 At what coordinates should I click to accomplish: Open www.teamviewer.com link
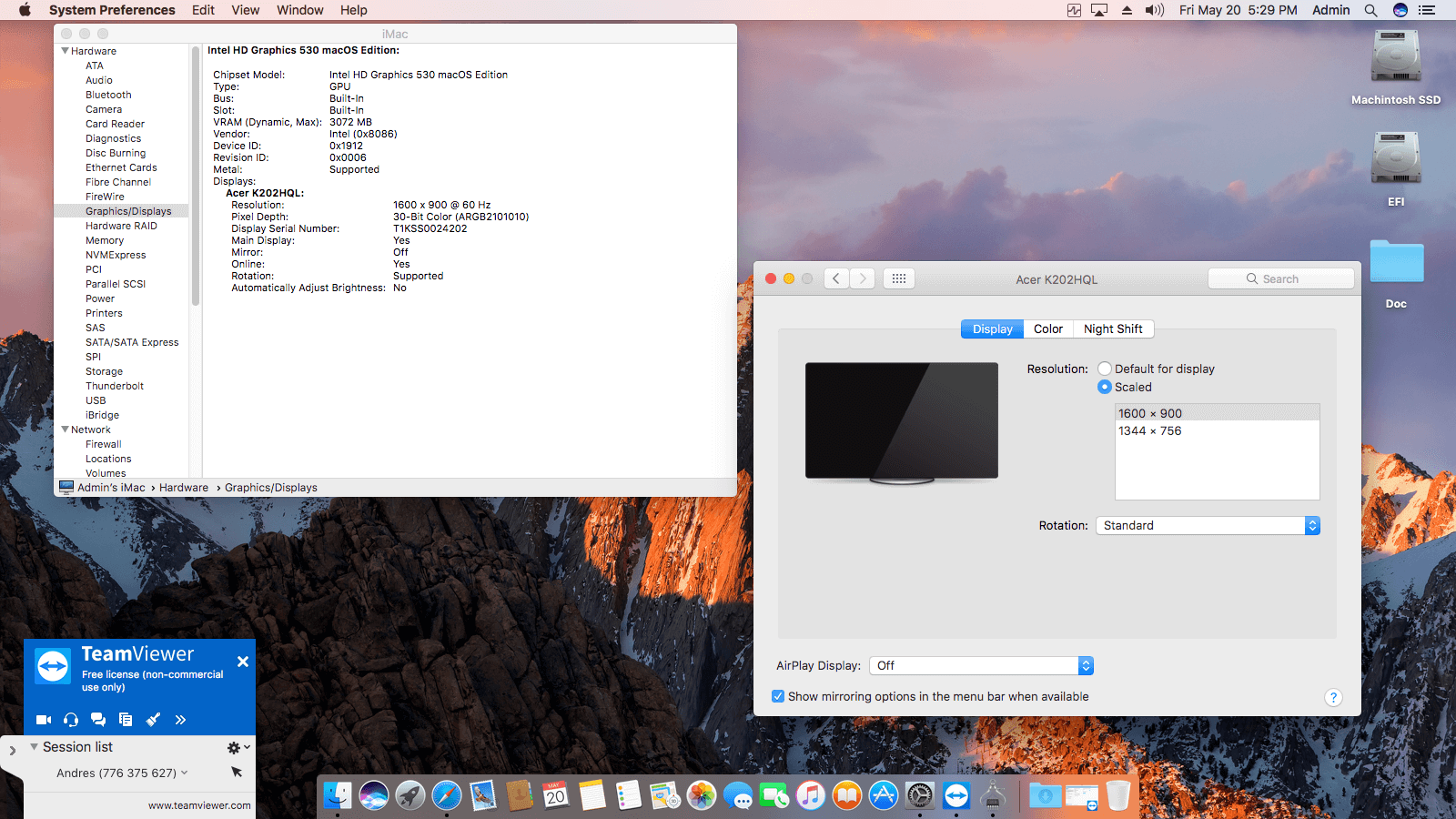tap(199, 805)
